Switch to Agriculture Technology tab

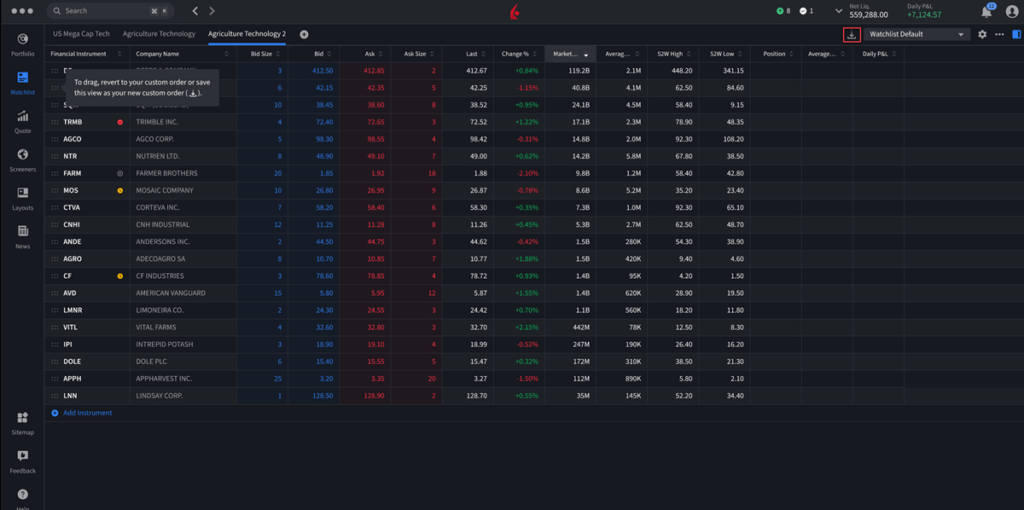159,34
